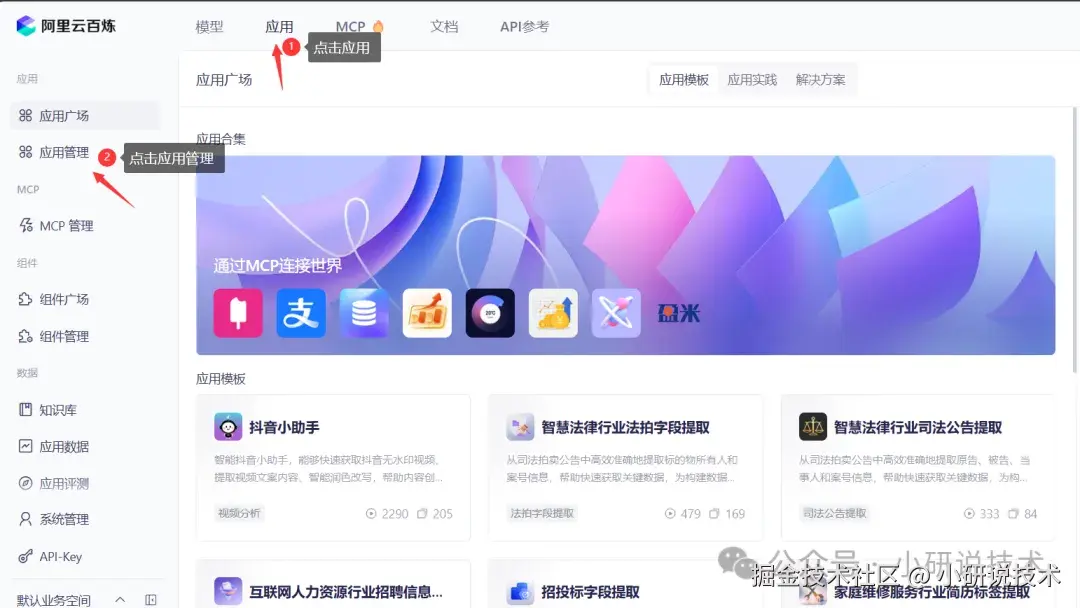The height and width of the screenshot is (608, 1080).
Task: Switch to the 解决方案 tab
Action: click(x=820, y=80)
